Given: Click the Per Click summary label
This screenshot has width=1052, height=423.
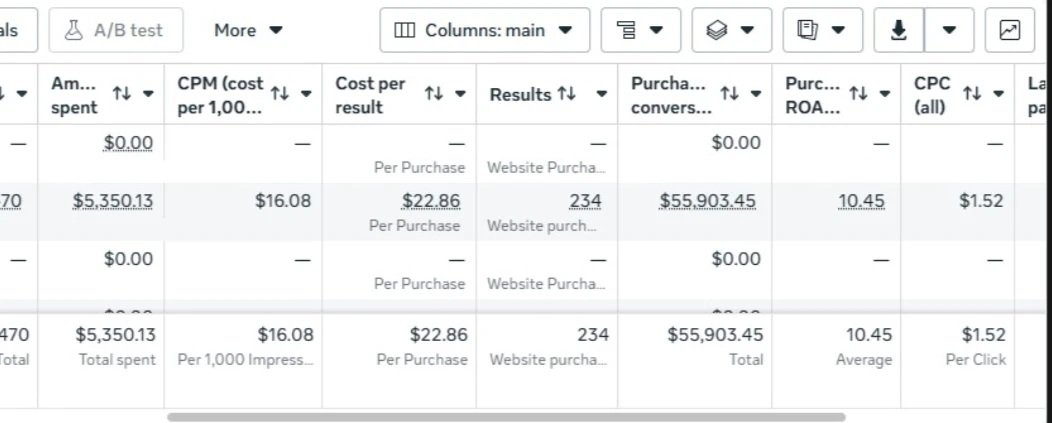Looking at the screenshot, I should click(x=976, y=360).
